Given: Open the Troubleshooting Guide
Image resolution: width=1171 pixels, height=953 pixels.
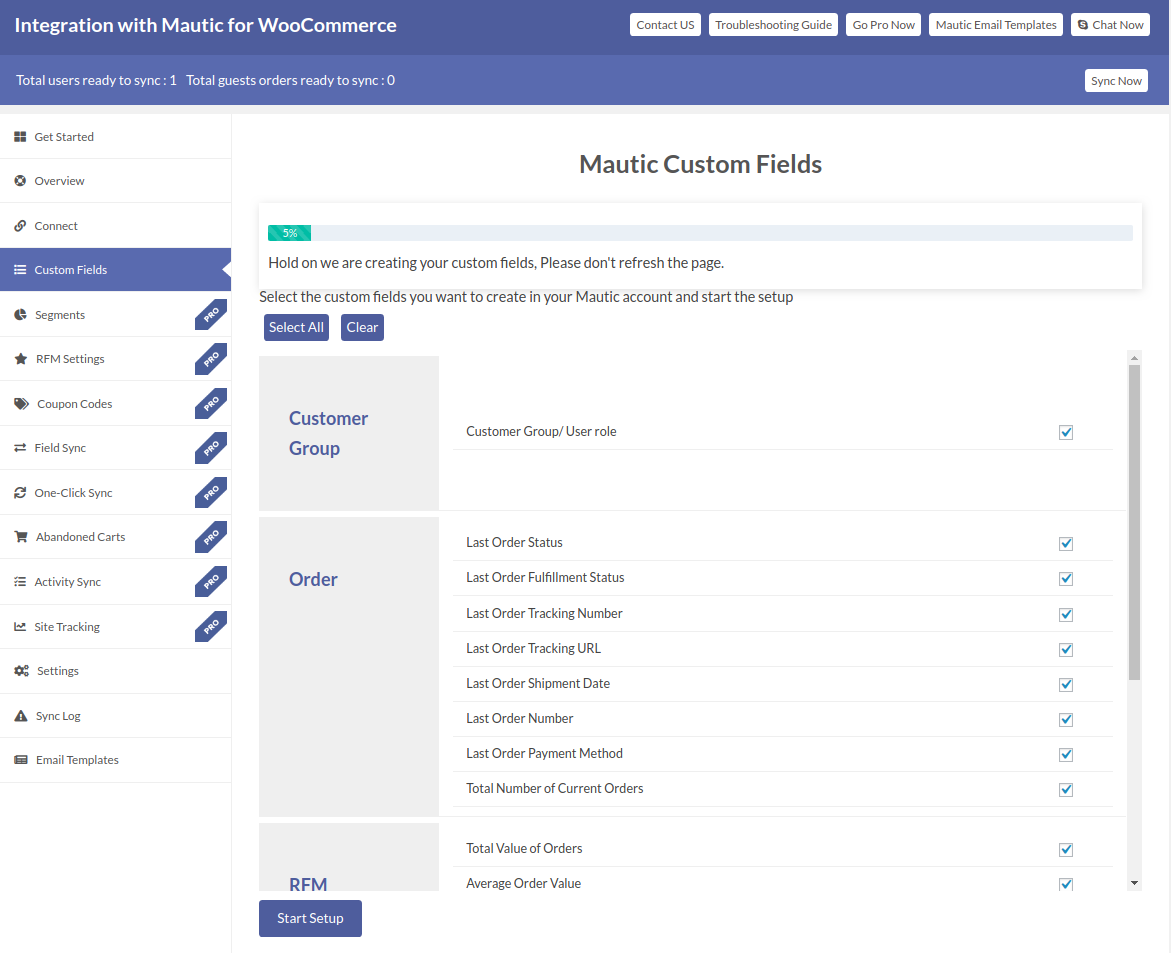Looking at the screenshot, I should pos(773,25).
